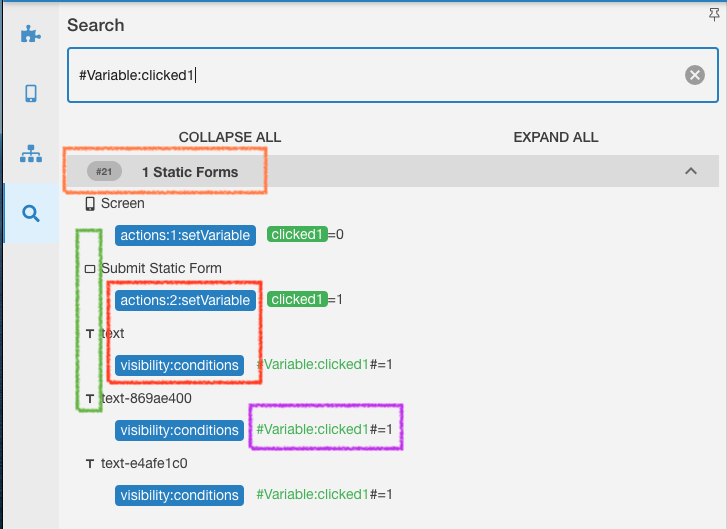Open actions:1:setVariable result tag

click(185, 235)
